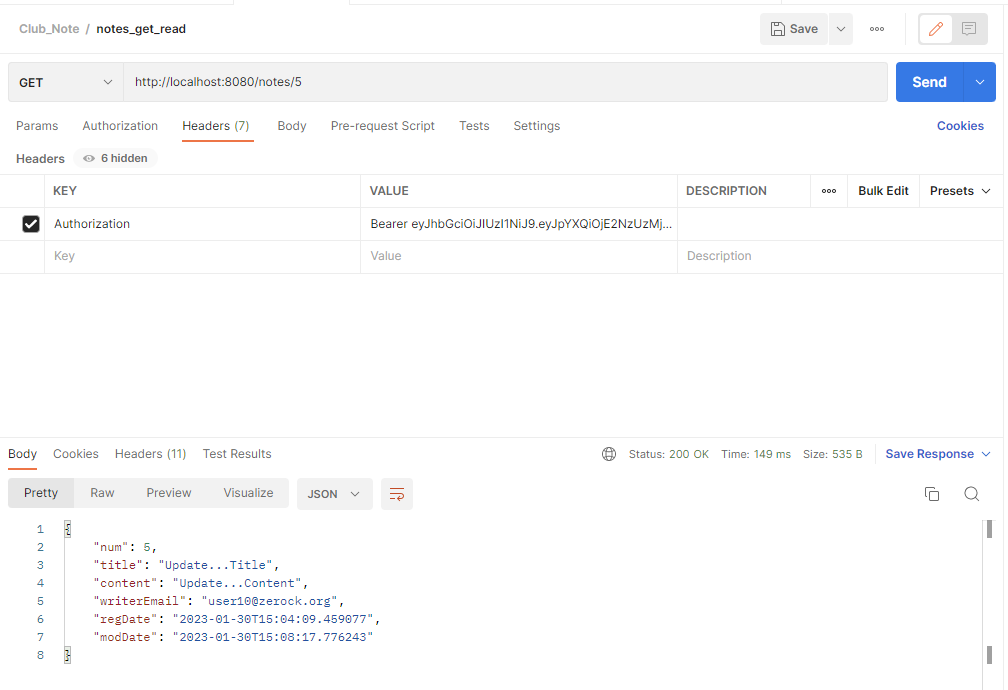Click the empty Value input field
This screenshot has height=690, width=1008.
point(519,256)
